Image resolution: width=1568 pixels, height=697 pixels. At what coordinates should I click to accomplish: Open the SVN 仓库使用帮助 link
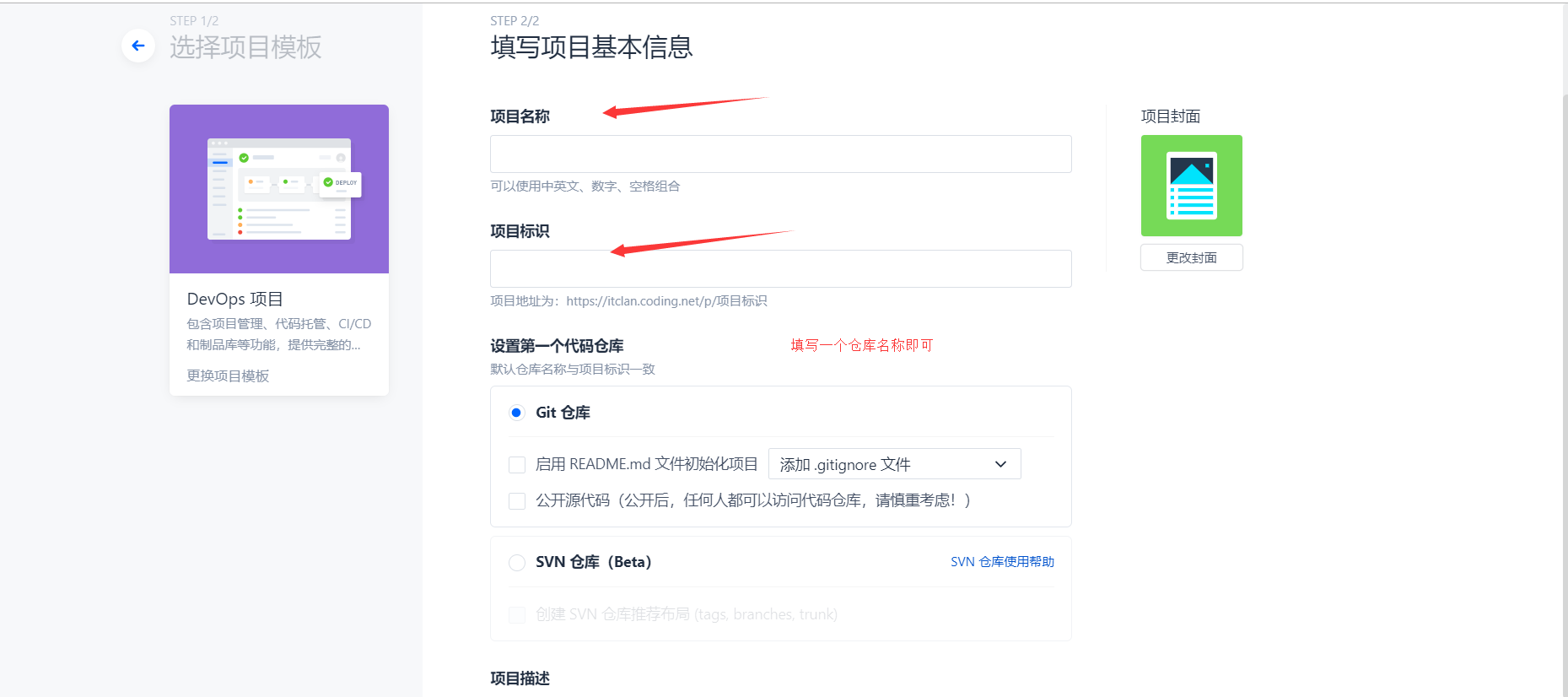1002,562
